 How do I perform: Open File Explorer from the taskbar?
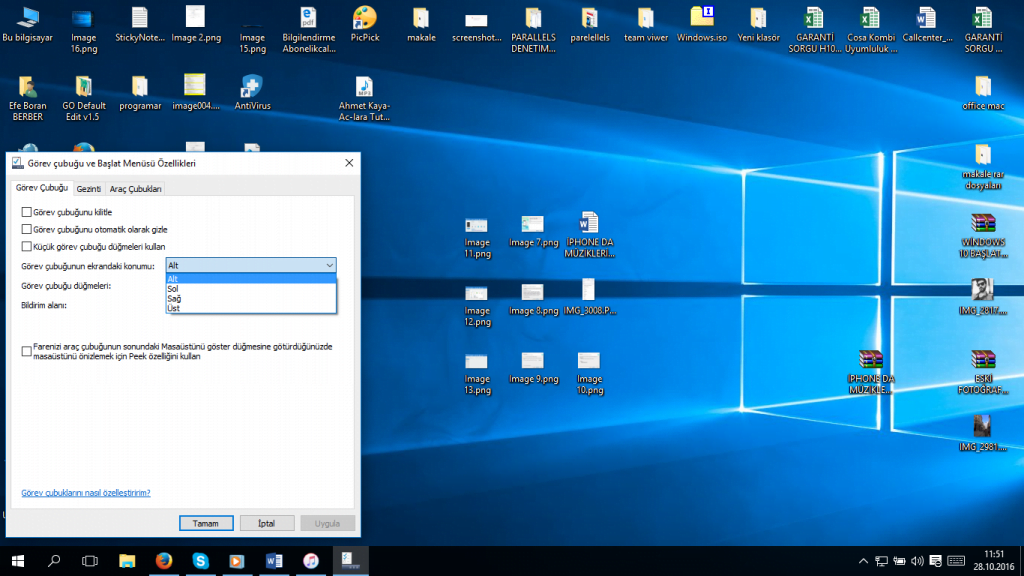point(126,560)
